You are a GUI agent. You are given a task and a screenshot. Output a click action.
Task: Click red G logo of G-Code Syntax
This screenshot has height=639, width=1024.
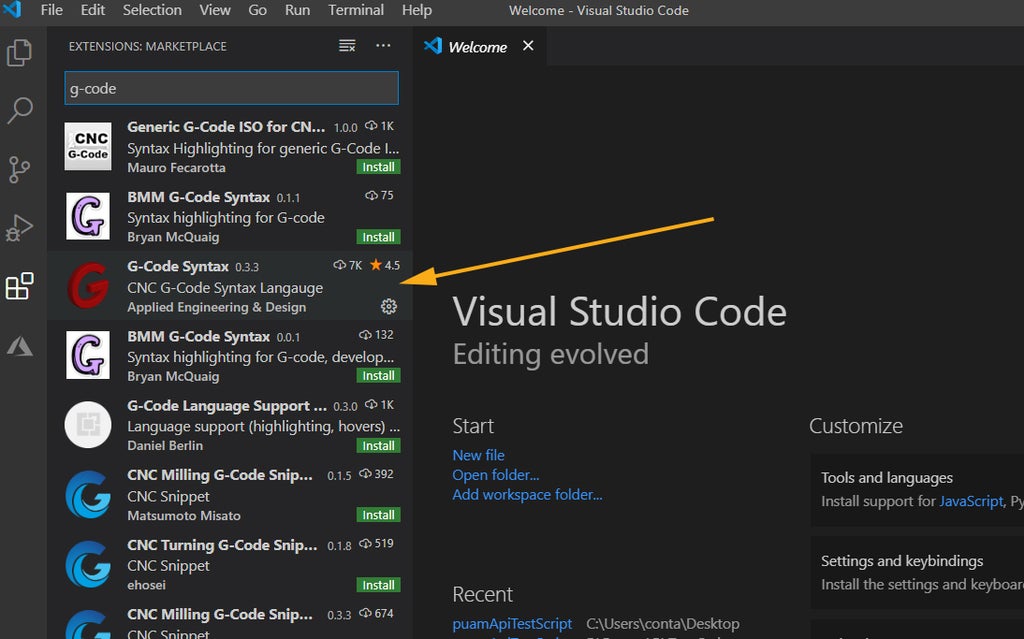pyautogui.click(x=88, y=286)
